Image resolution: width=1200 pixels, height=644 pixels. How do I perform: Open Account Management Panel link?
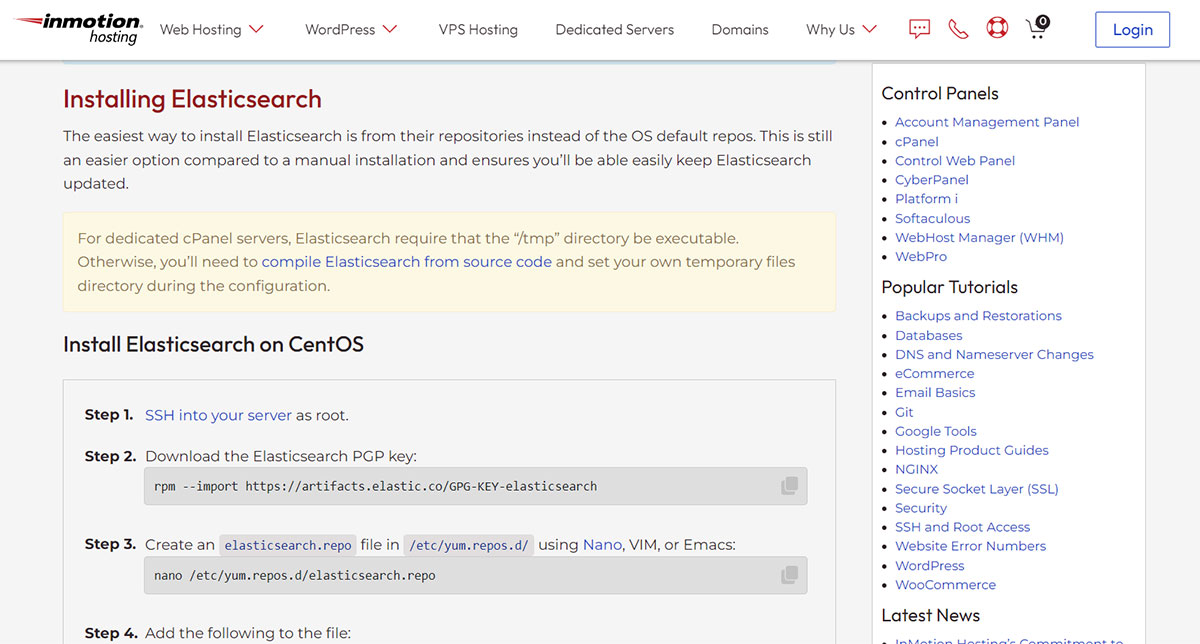tap(987, 122)
